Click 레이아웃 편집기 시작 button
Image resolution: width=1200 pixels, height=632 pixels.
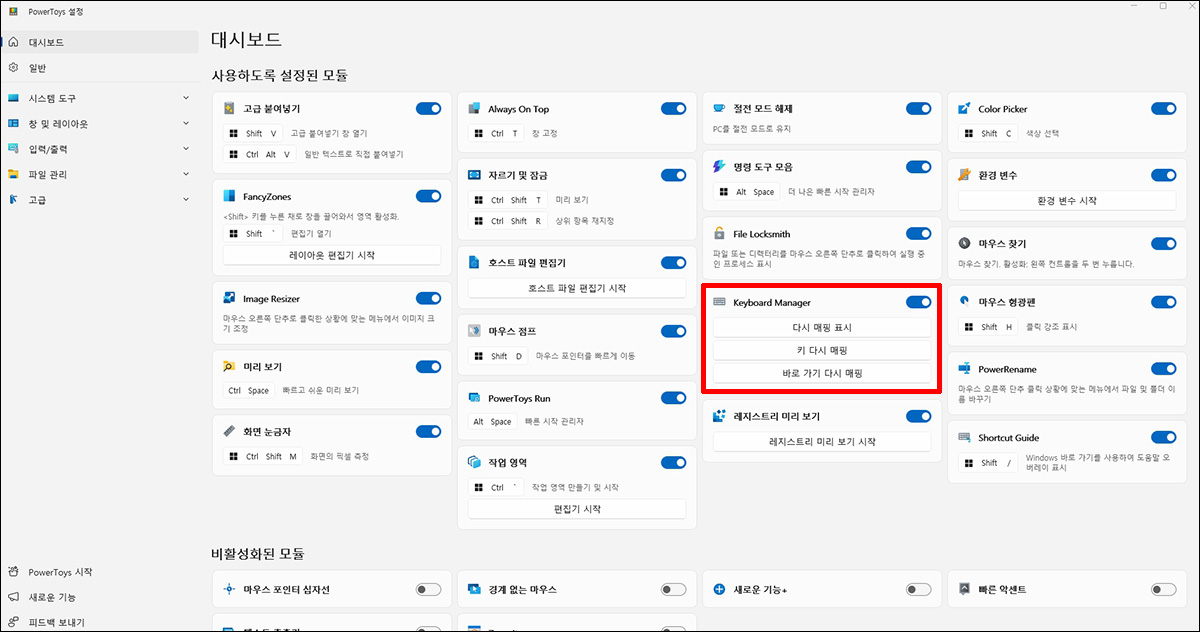point(332,256)
